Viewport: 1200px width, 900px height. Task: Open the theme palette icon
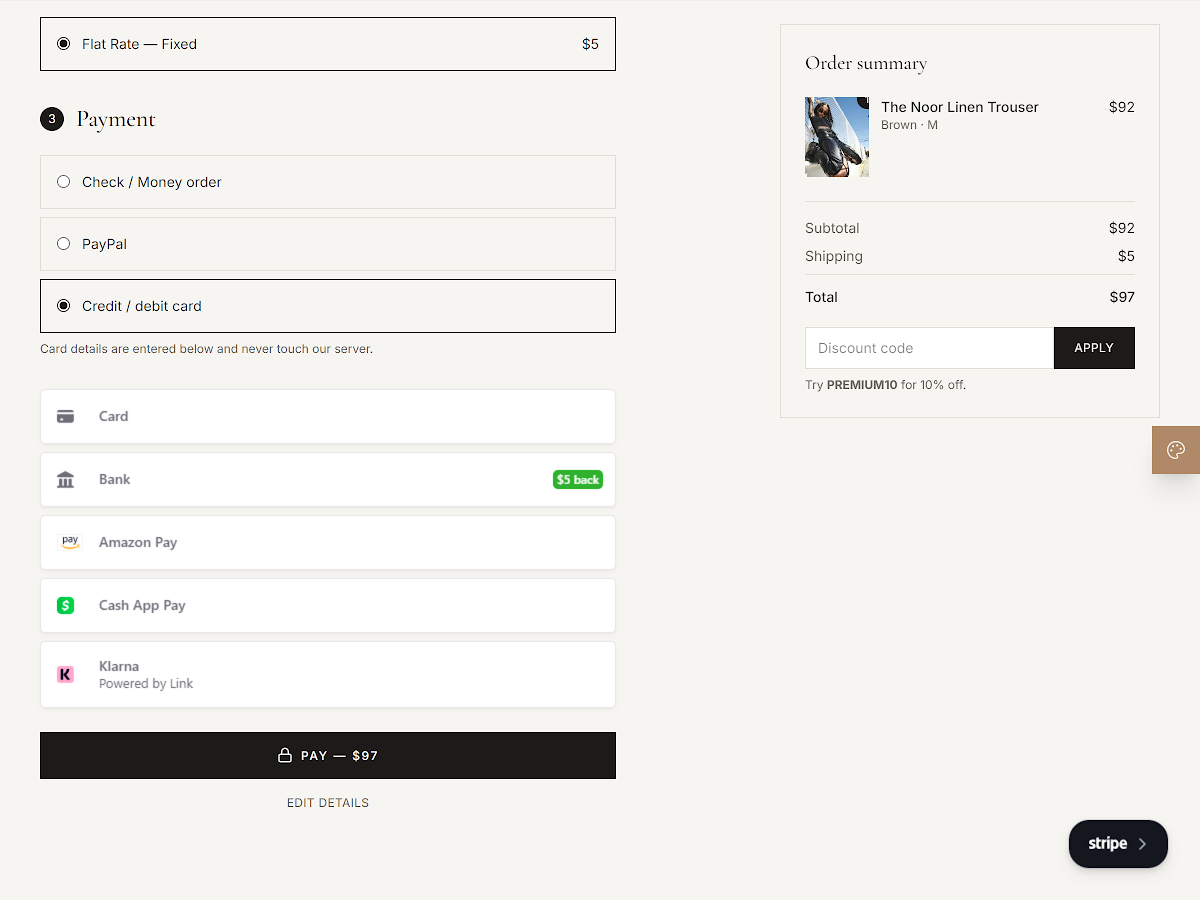pos(1176,450)
